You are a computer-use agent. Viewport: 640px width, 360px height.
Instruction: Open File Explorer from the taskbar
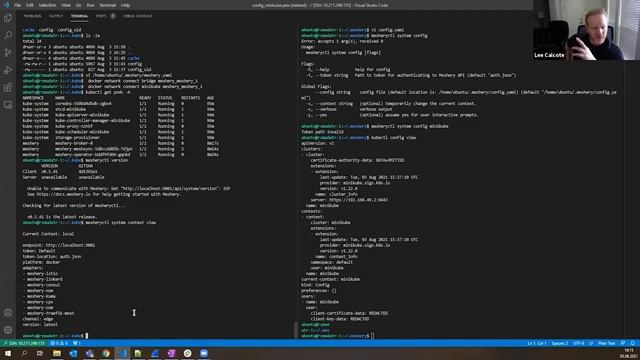click(x=57, y=353)
